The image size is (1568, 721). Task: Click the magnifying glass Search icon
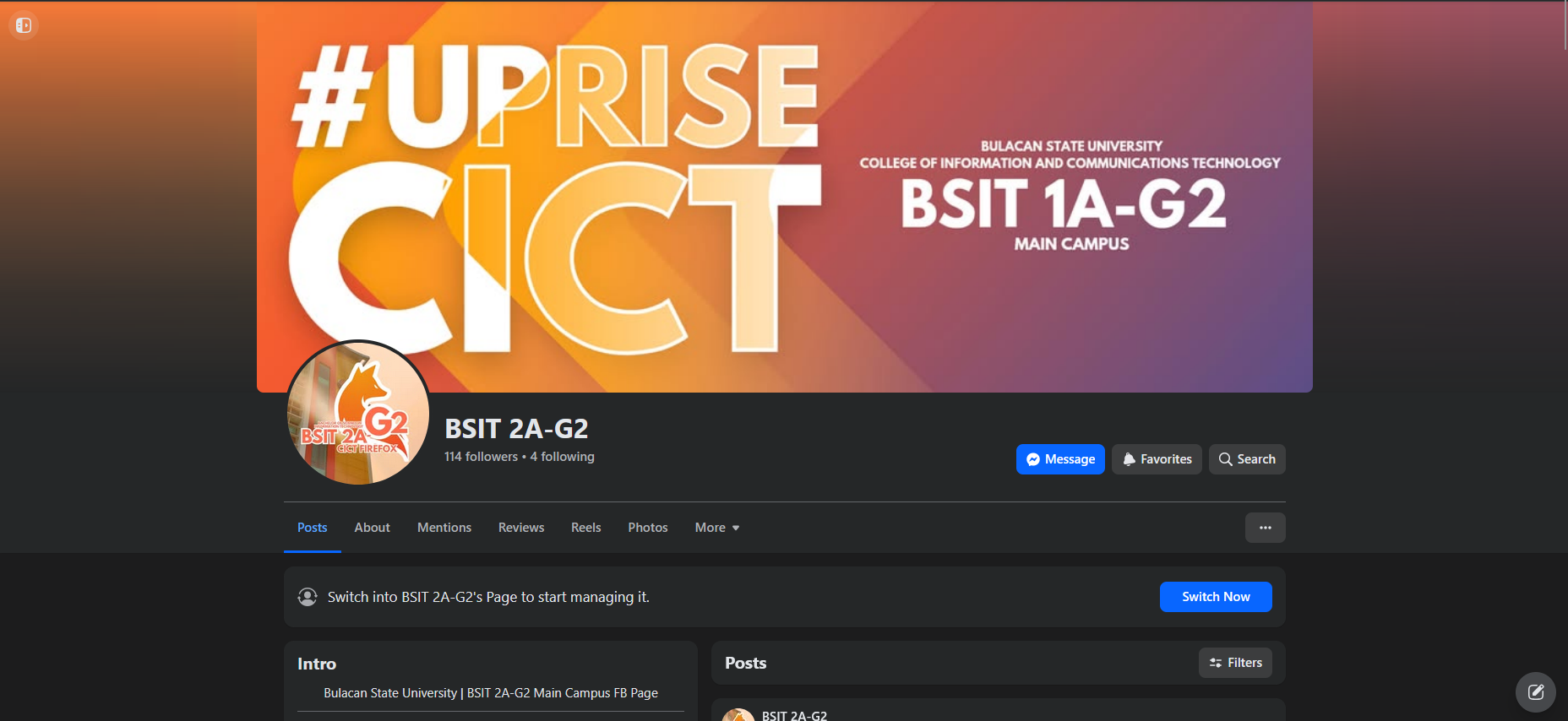[1225, 459]
